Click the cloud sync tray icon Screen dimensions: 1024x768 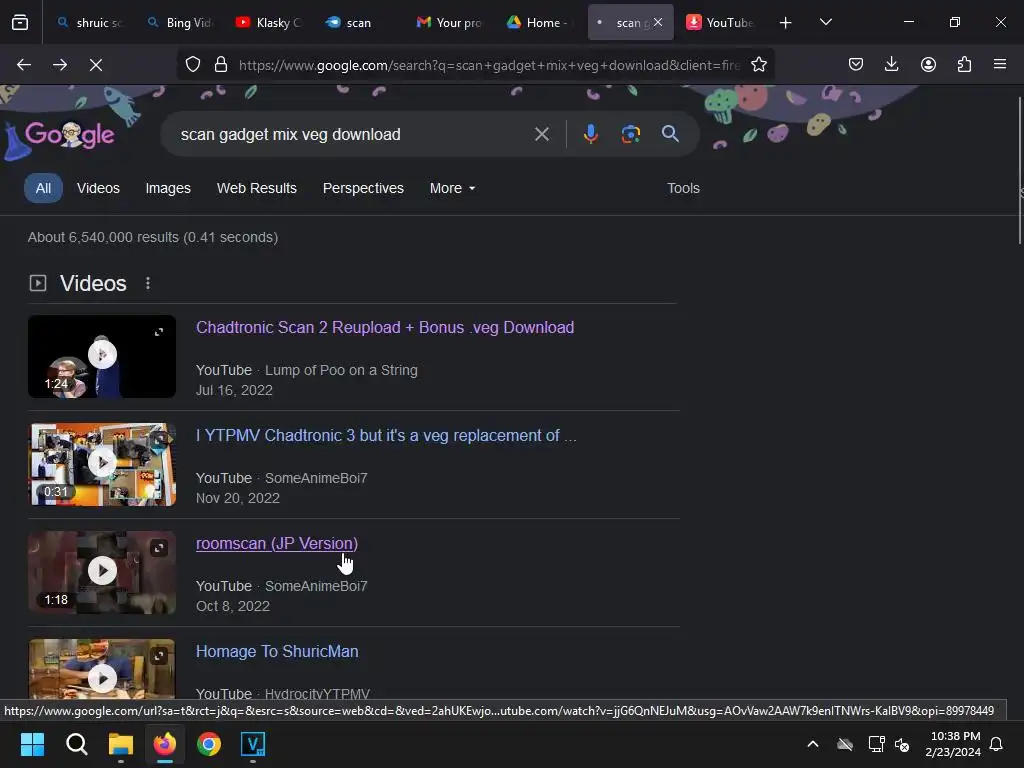845,744
